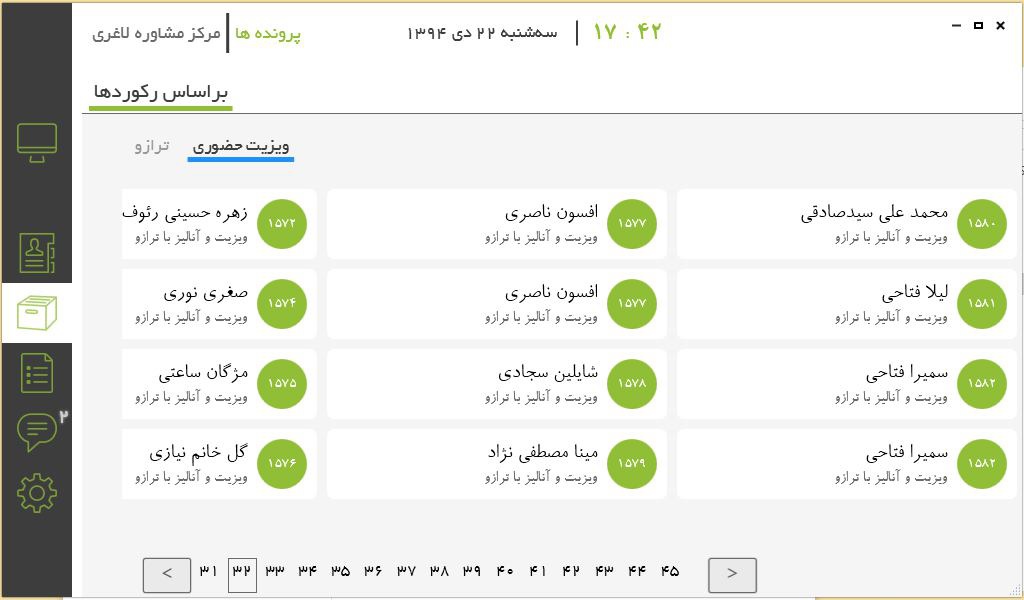Viewport: 1024px width, 600px height.
Task: Open the settings gear icon
Action: tap(37, 492)
